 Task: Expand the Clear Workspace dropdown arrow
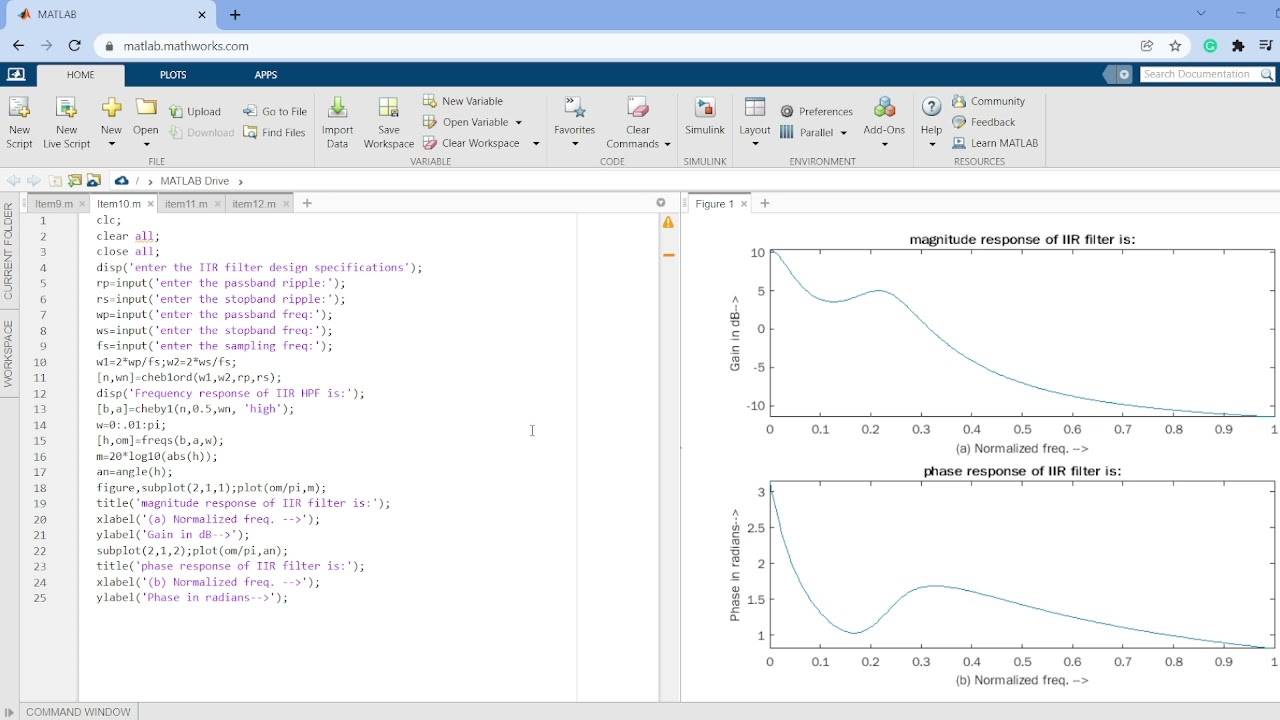(535, 143)
